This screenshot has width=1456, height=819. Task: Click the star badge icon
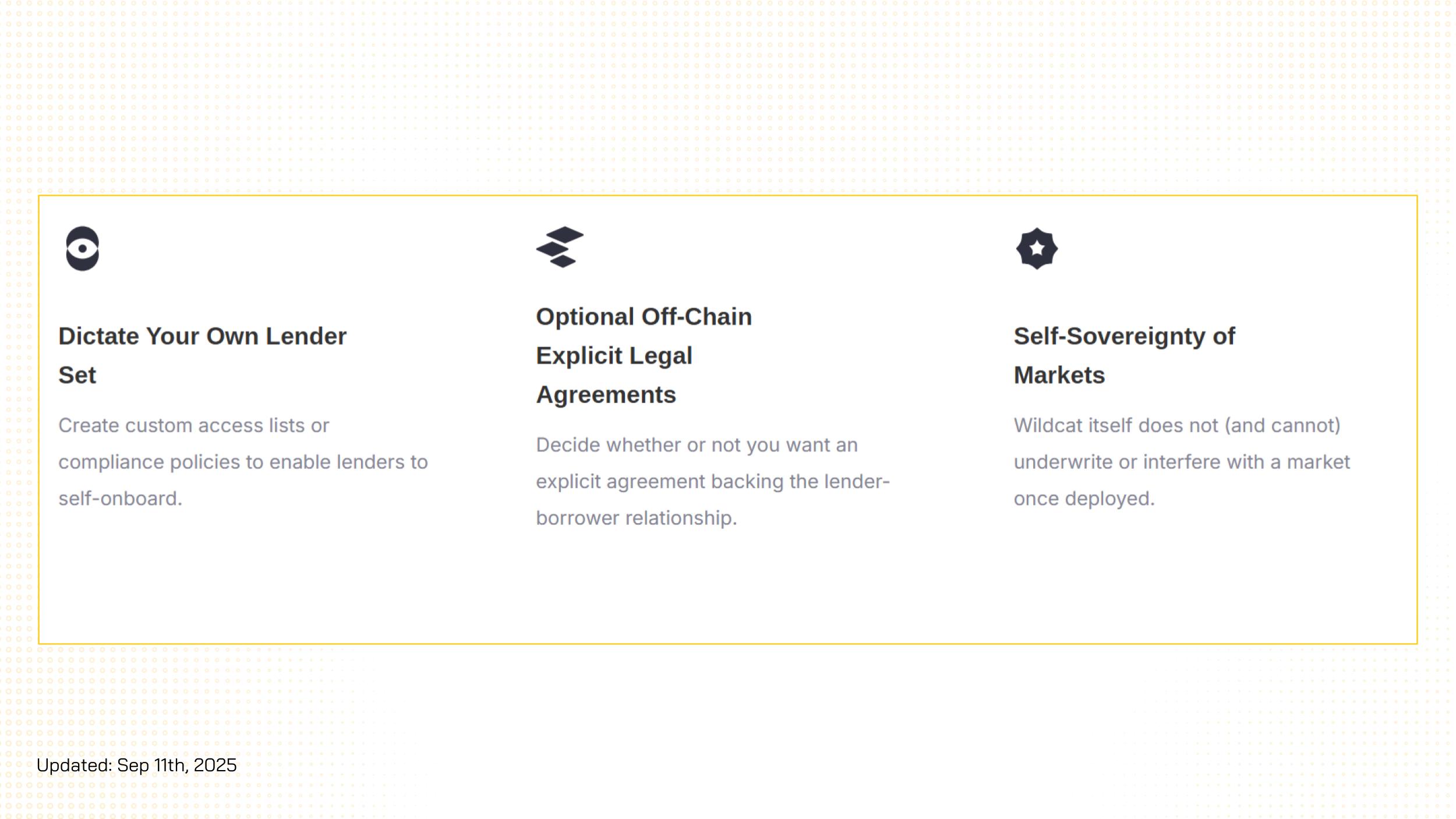[1037, 249]
